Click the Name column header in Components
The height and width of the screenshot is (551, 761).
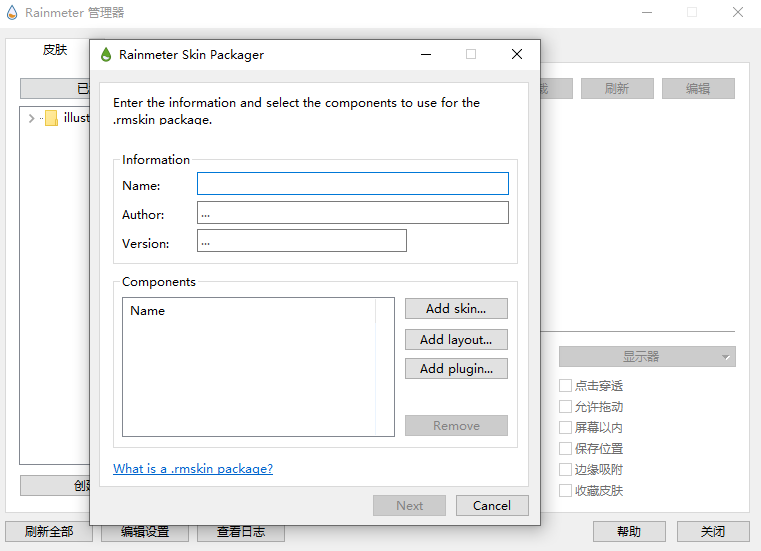coord(249,311)
